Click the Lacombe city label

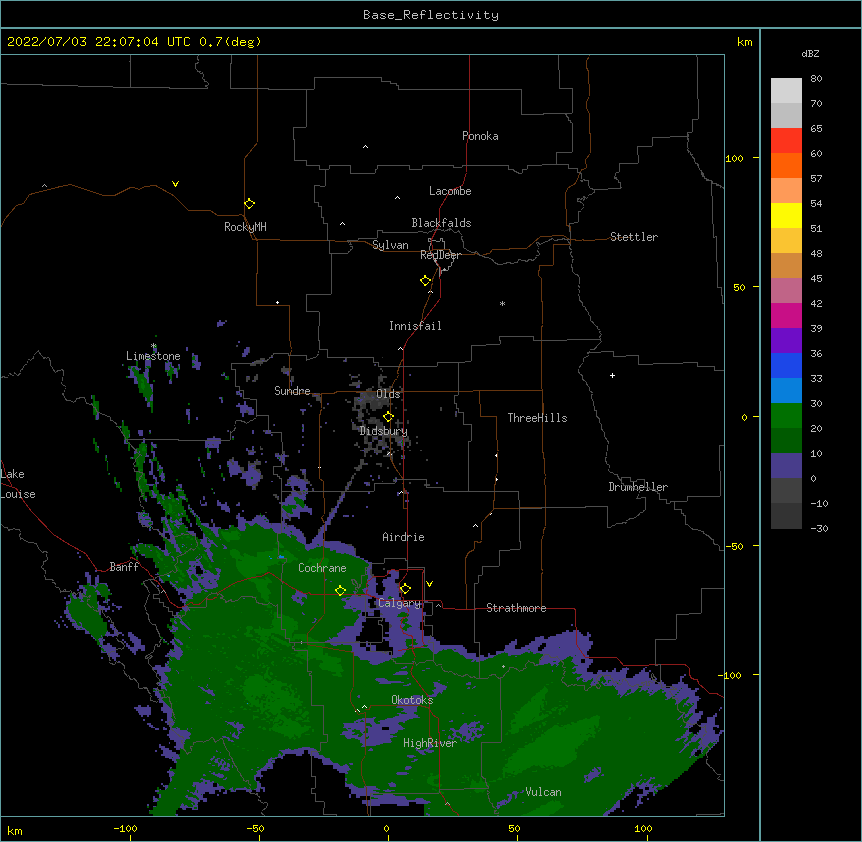click(x=450, y=191)
